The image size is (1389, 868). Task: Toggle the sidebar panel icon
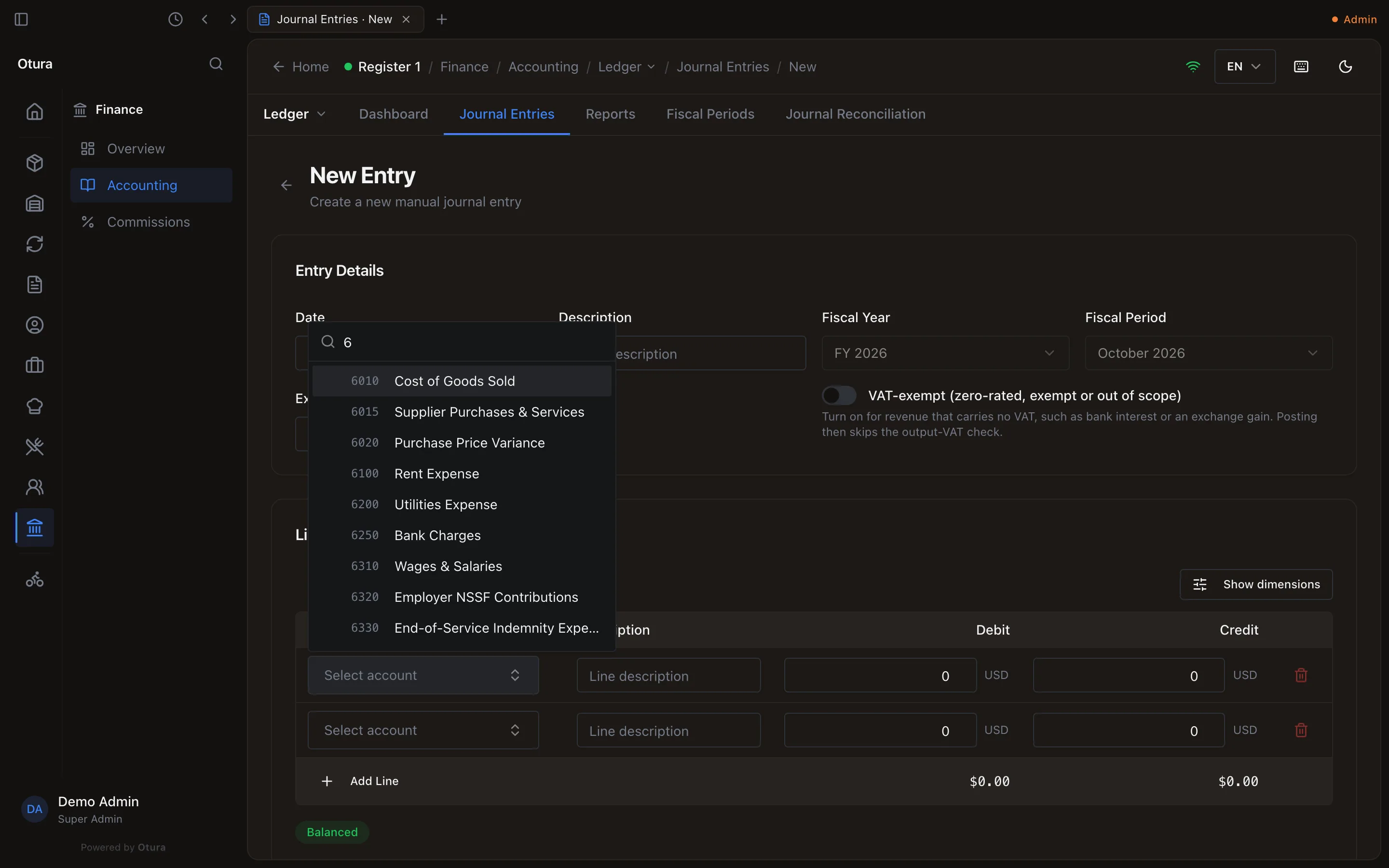pos(21,19)
